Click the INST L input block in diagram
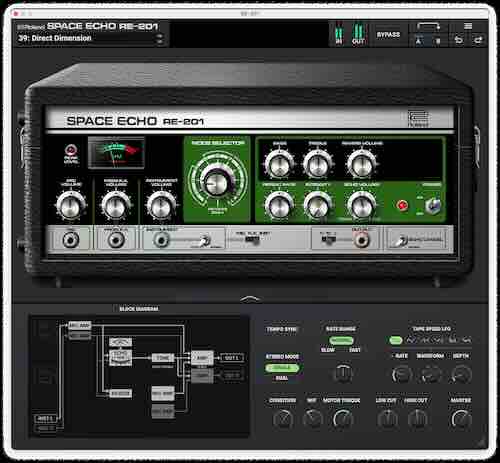The height and width of the screenshot is (463, 500). pyautogui.click(x=45, y=418)
